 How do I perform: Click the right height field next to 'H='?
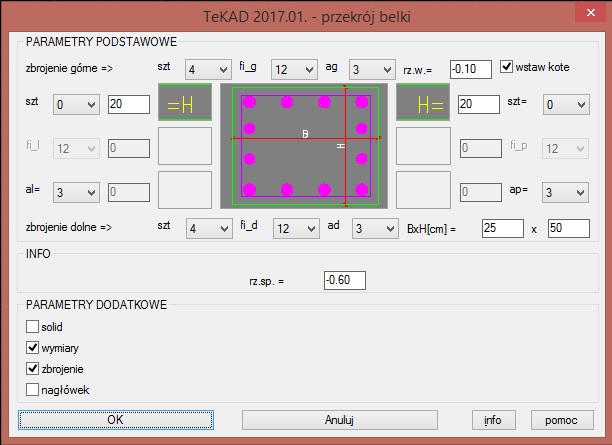tap(479, 104)
